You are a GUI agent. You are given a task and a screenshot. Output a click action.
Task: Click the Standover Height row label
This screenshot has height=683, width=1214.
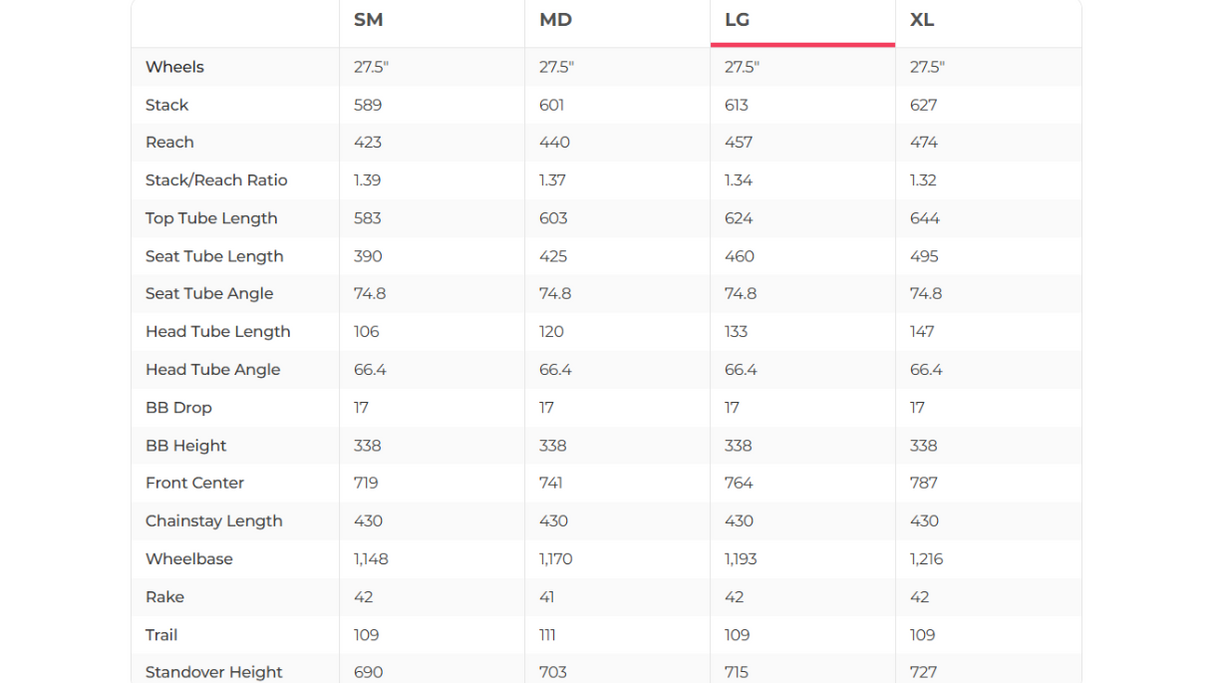[213, 672]
